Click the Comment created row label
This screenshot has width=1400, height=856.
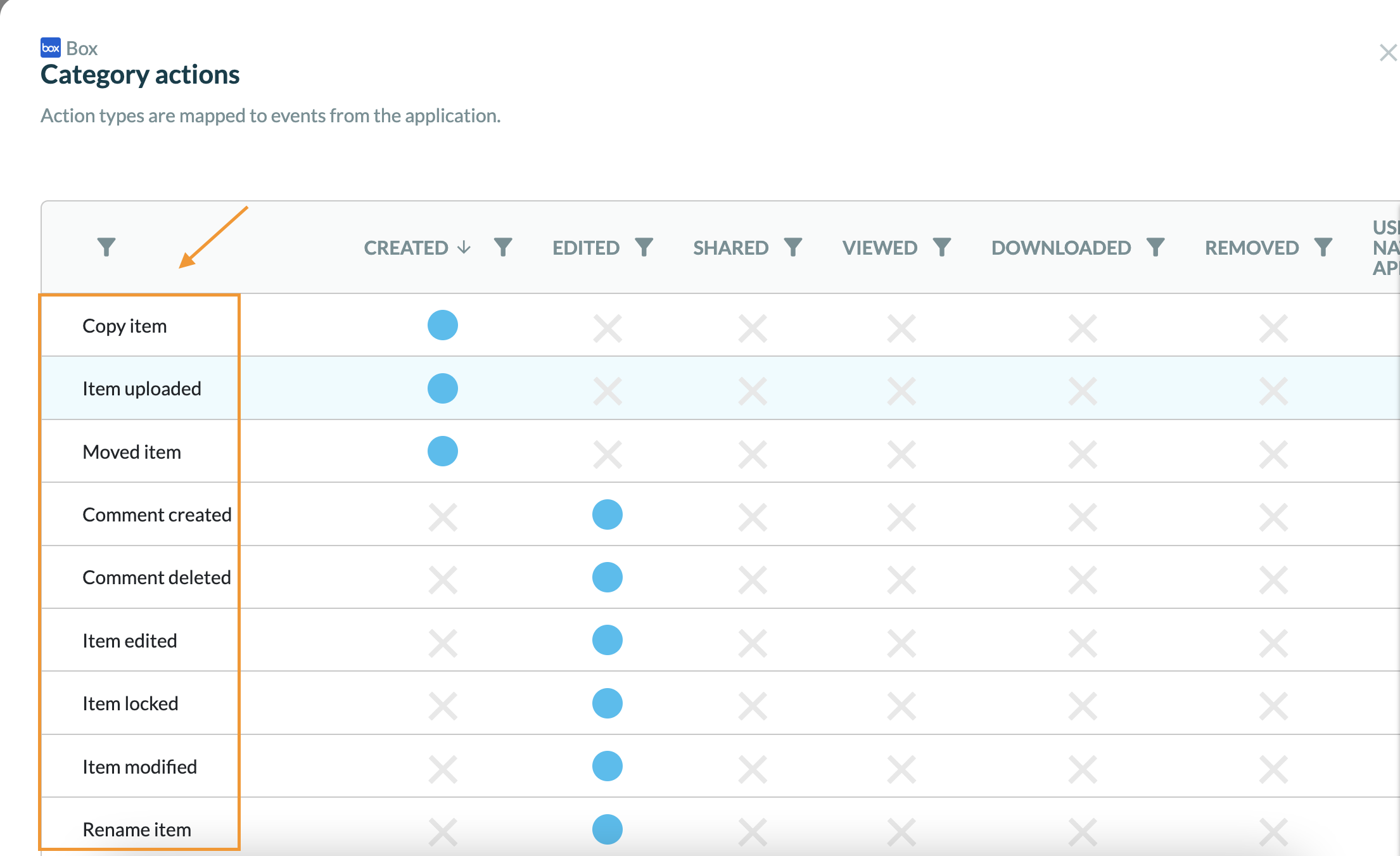point(157,514)
